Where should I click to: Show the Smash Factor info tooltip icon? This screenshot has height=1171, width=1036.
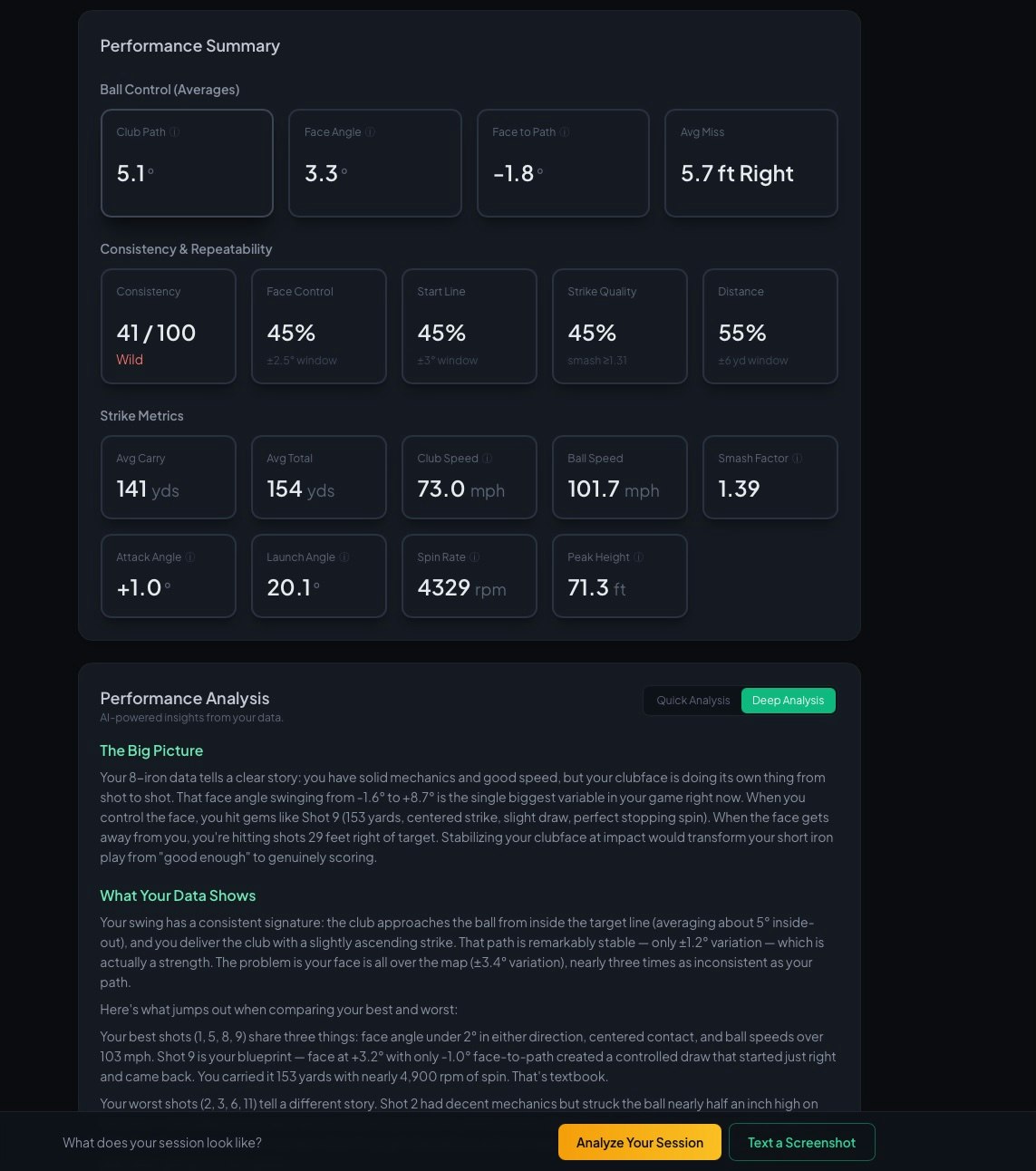click(x=798, y=459)
